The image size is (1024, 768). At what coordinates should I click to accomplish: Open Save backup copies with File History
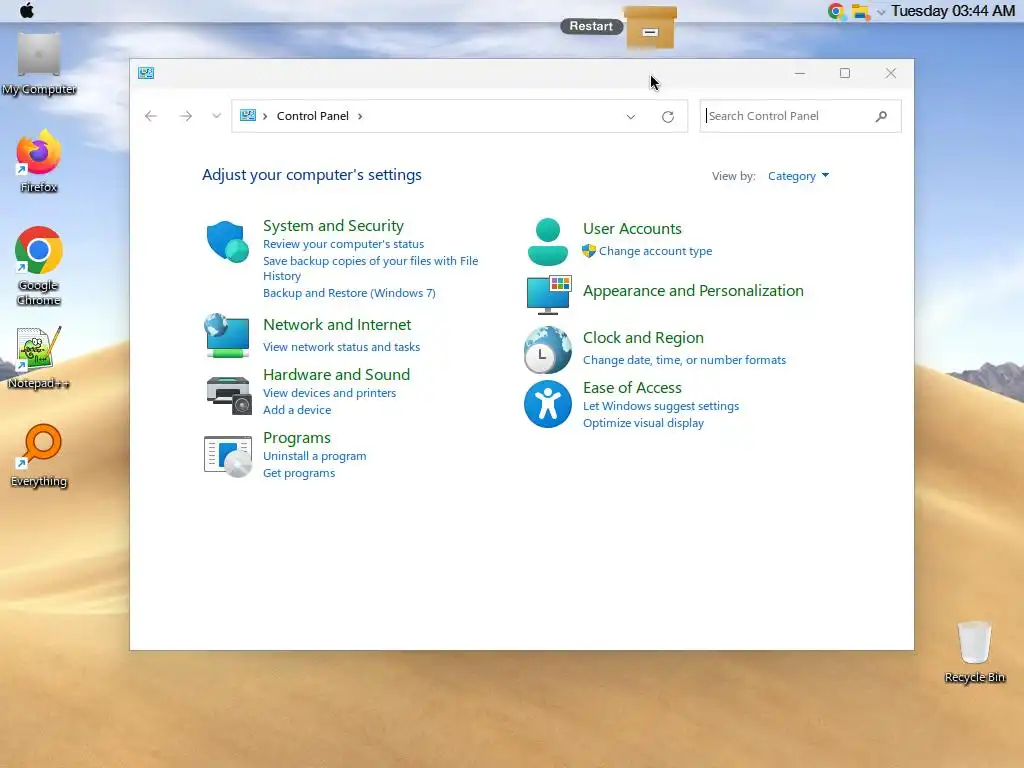(x=370, y=268)
